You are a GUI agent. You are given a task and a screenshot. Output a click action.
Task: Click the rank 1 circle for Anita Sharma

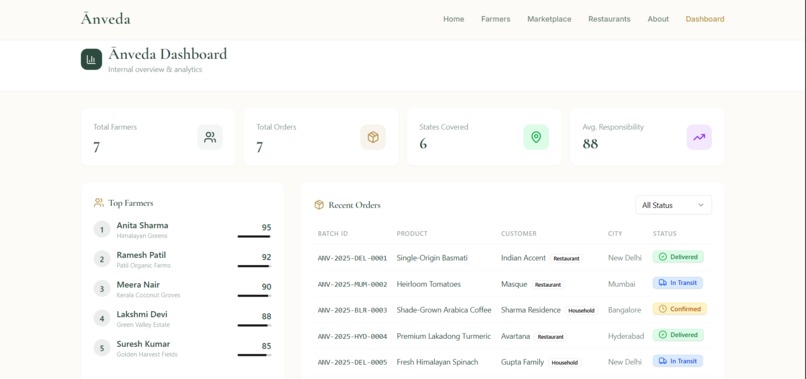point(102,229)
